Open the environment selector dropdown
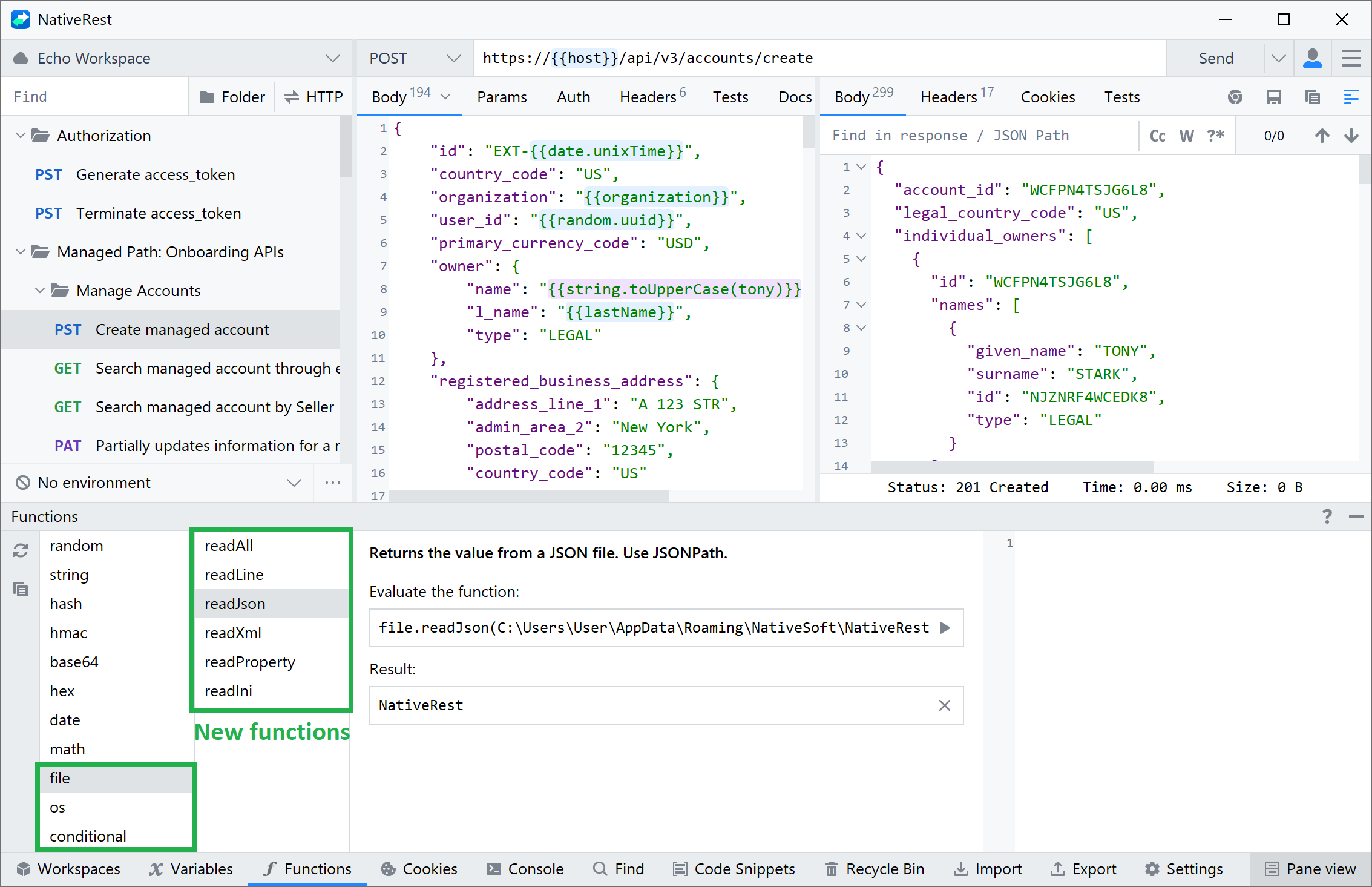Screen dimensions: 1372x887 [294, 483]
